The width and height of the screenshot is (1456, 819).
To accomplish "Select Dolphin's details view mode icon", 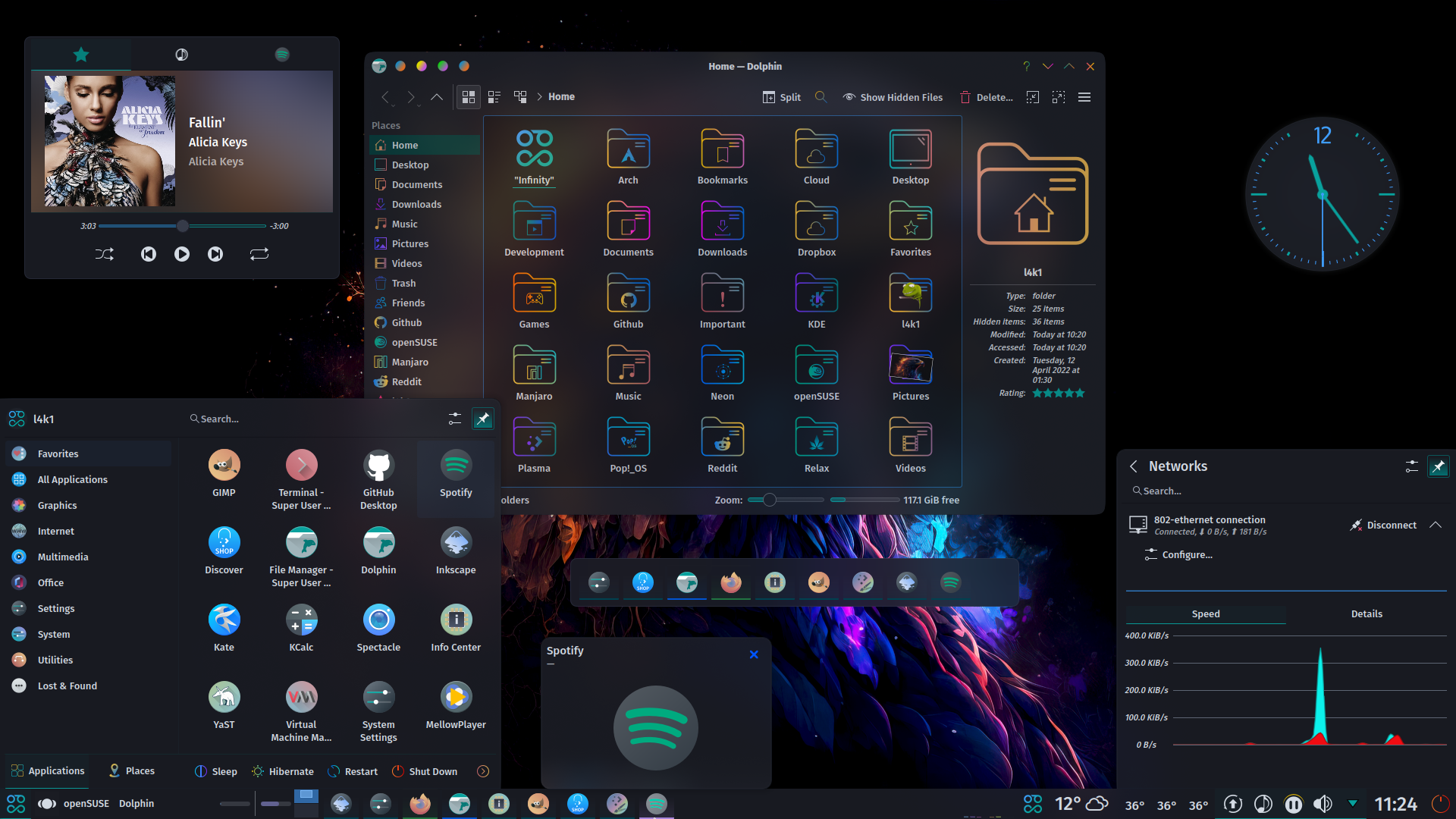I will point(494,97).
